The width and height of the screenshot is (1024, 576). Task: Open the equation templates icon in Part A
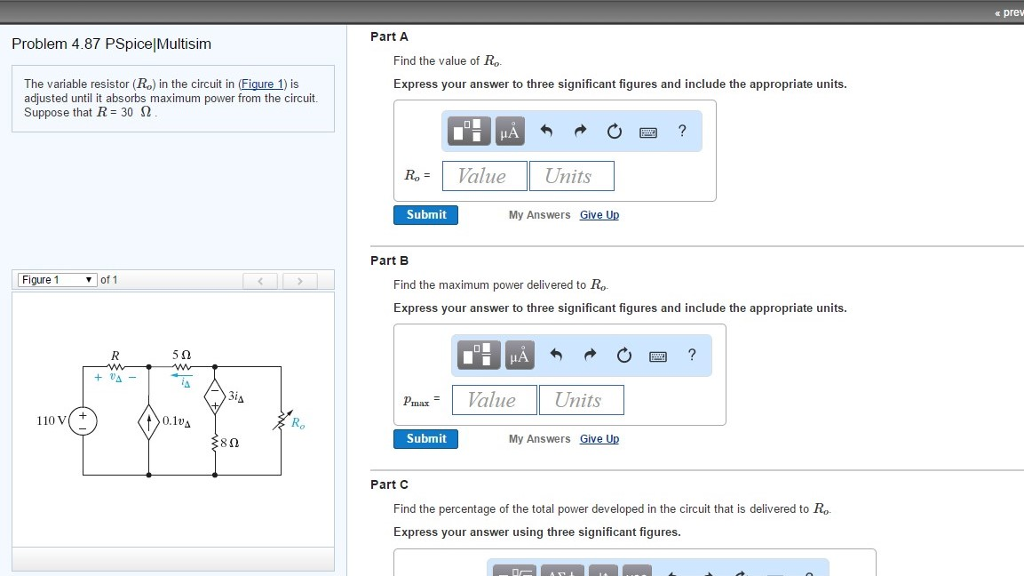click(467, 130)
